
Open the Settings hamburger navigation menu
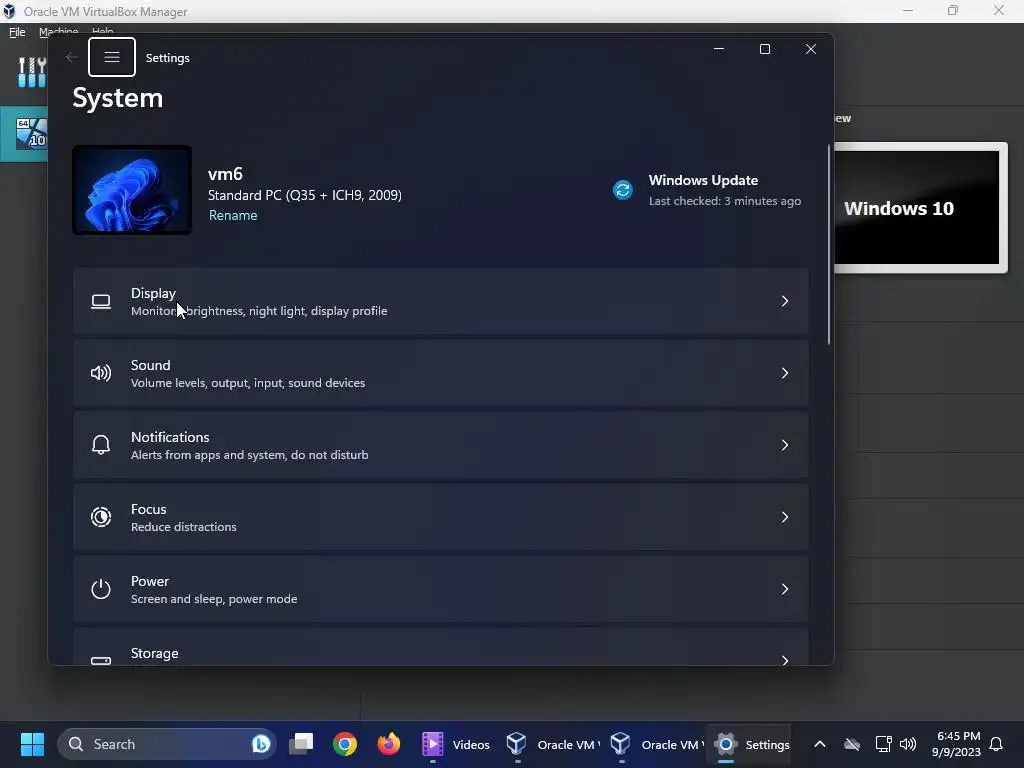point(112,57)
